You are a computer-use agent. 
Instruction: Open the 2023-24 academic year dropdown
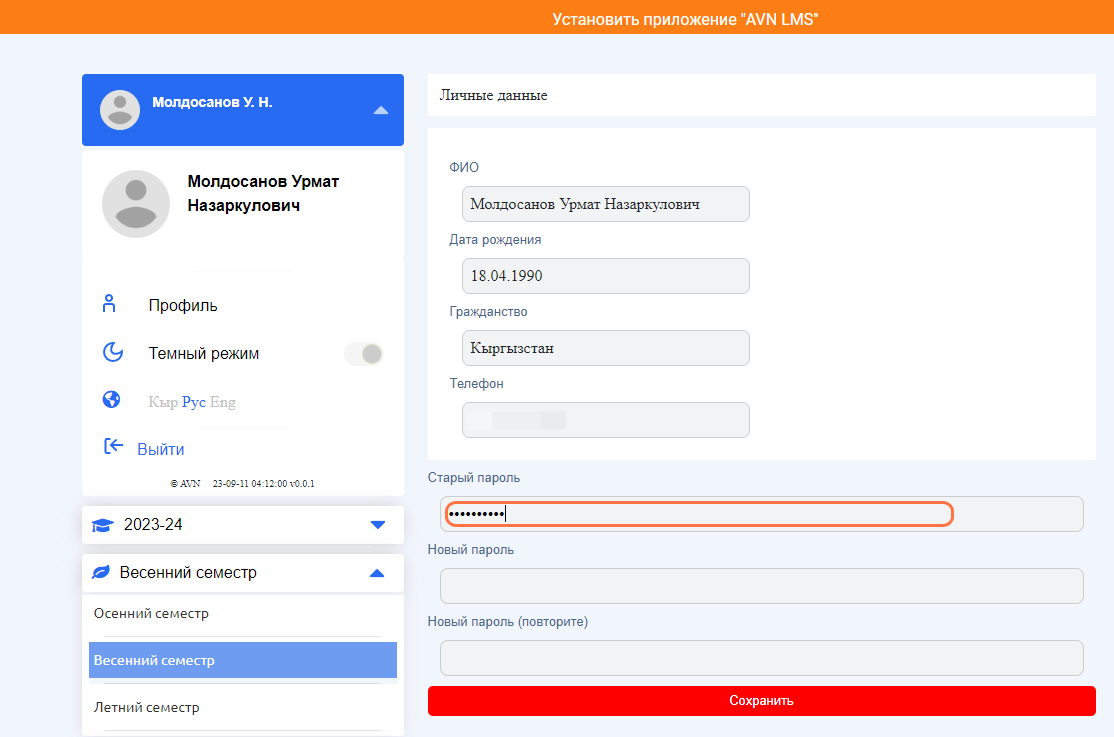(x=377, y=525)
